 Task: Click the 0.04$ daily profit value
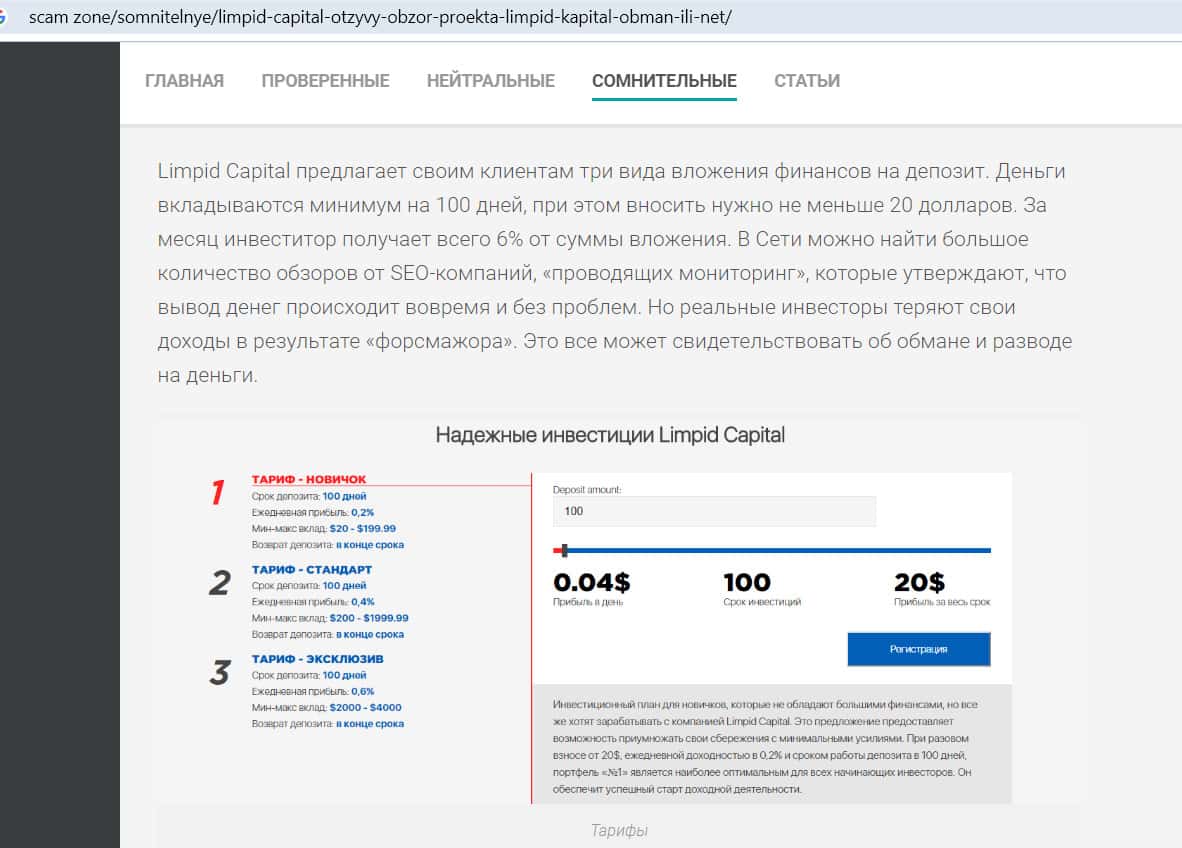pyautogui.click(x=591, y=582)
